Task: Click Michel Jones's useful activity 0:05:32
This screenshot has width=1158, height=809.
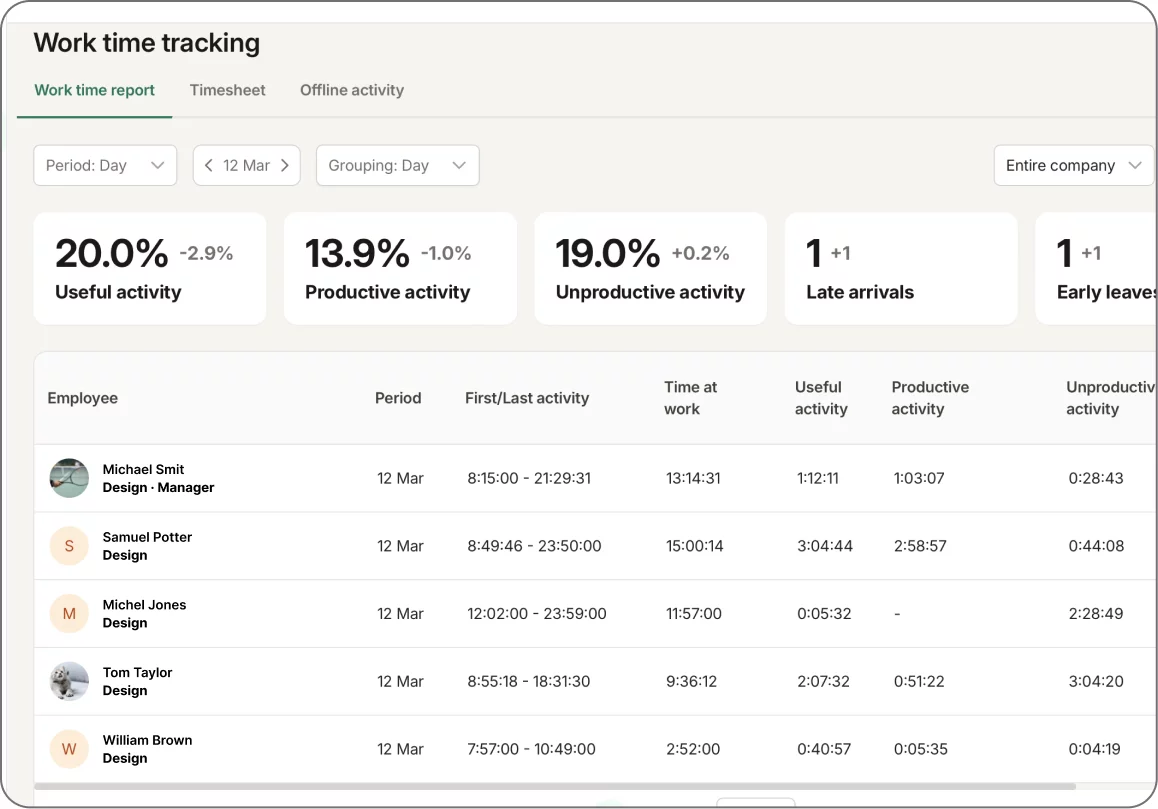Action: [824, 613]
